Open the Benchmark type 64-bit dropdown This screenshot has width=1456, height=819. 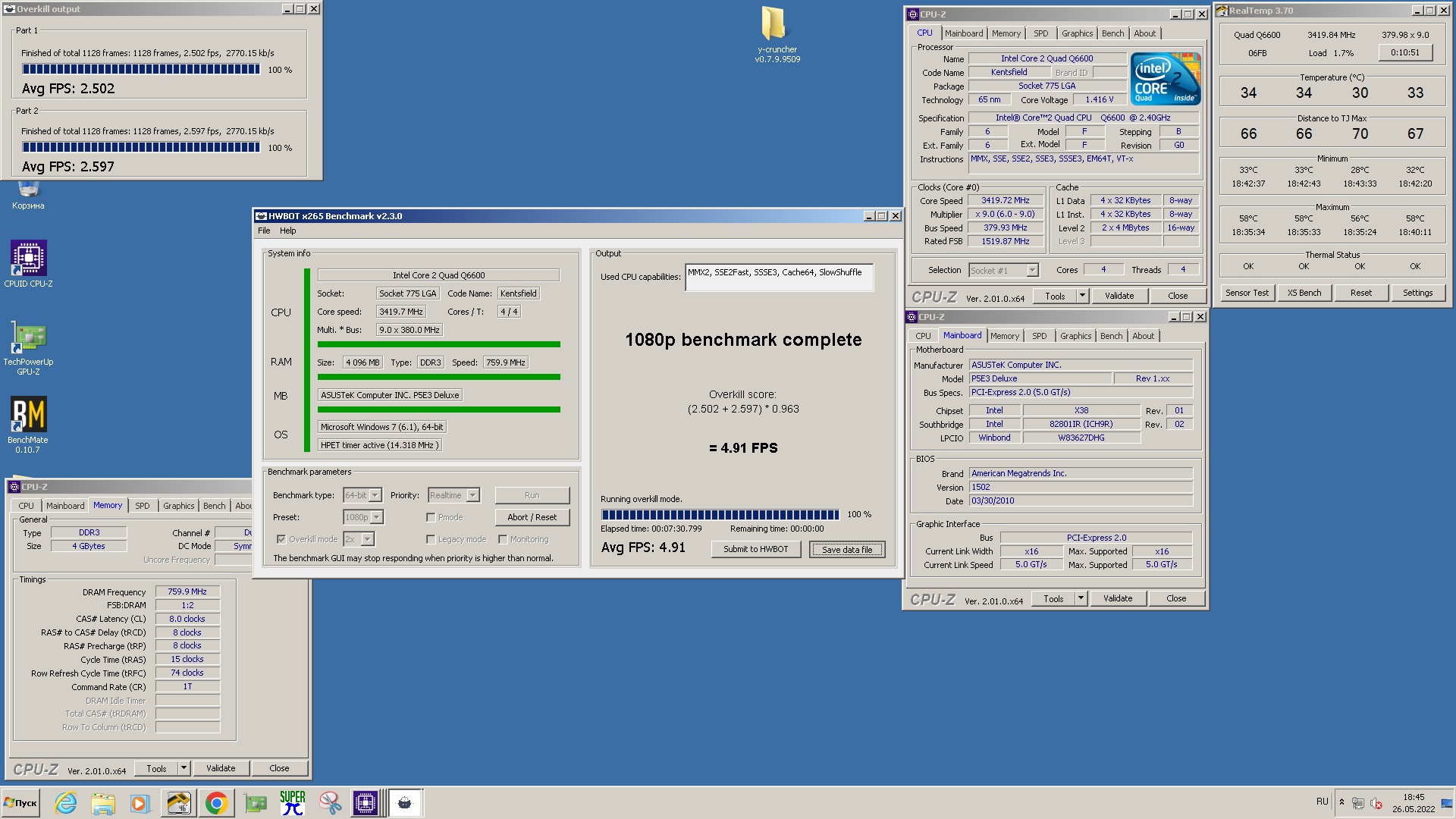click(x=375, y=495)
